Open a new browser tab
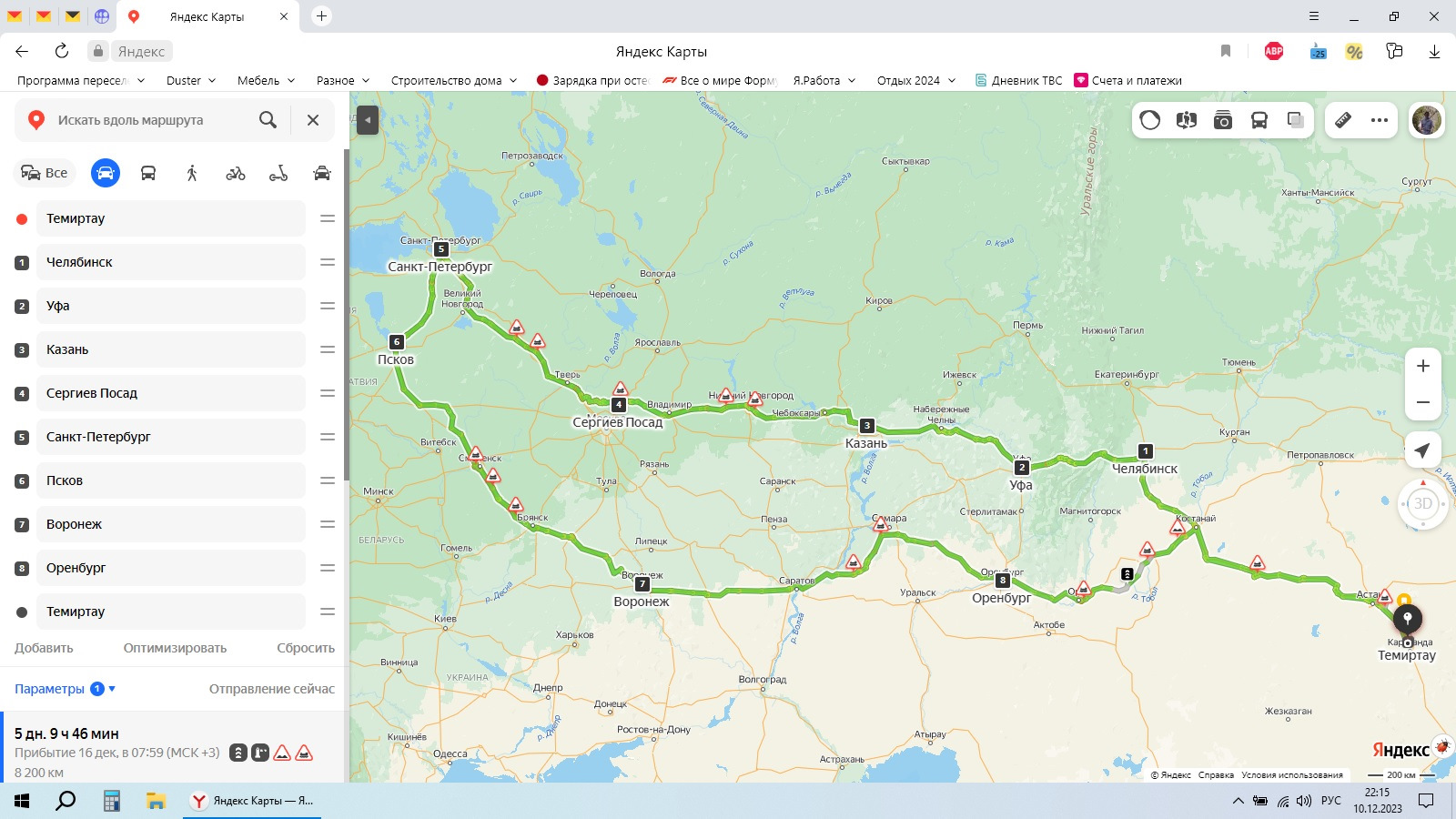1456x819 pixels. [x=321, y=16]
